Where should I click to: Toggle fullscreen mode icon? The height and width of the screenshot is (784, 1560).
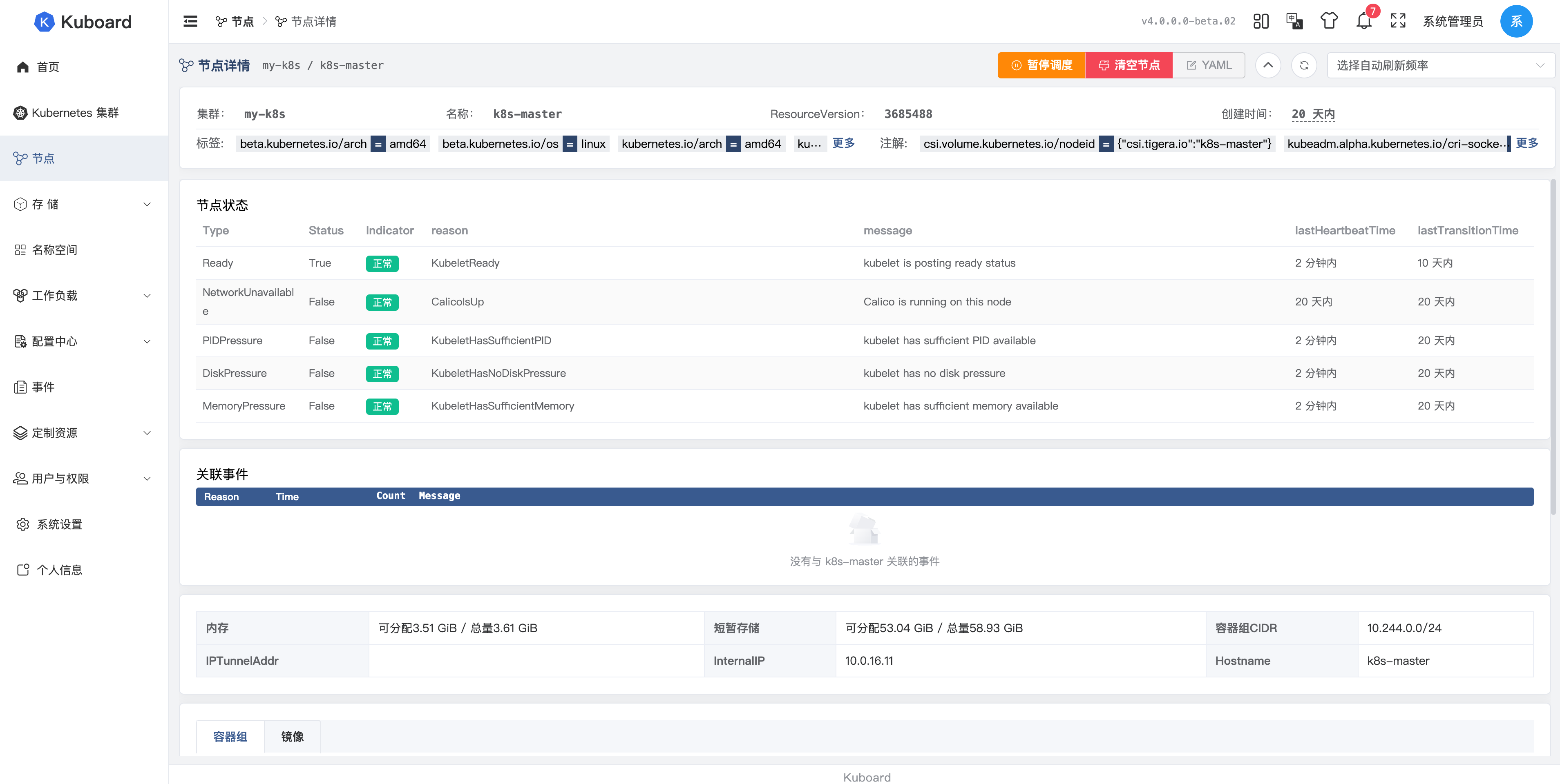click(1398, 21)
